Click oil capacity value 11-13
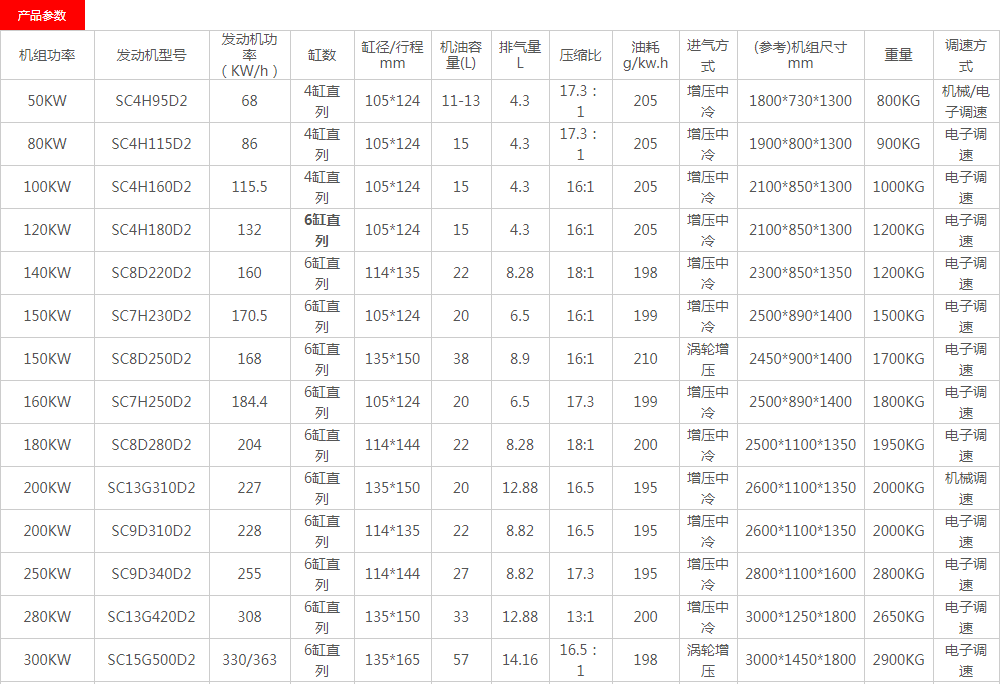 tap(461, 101)
